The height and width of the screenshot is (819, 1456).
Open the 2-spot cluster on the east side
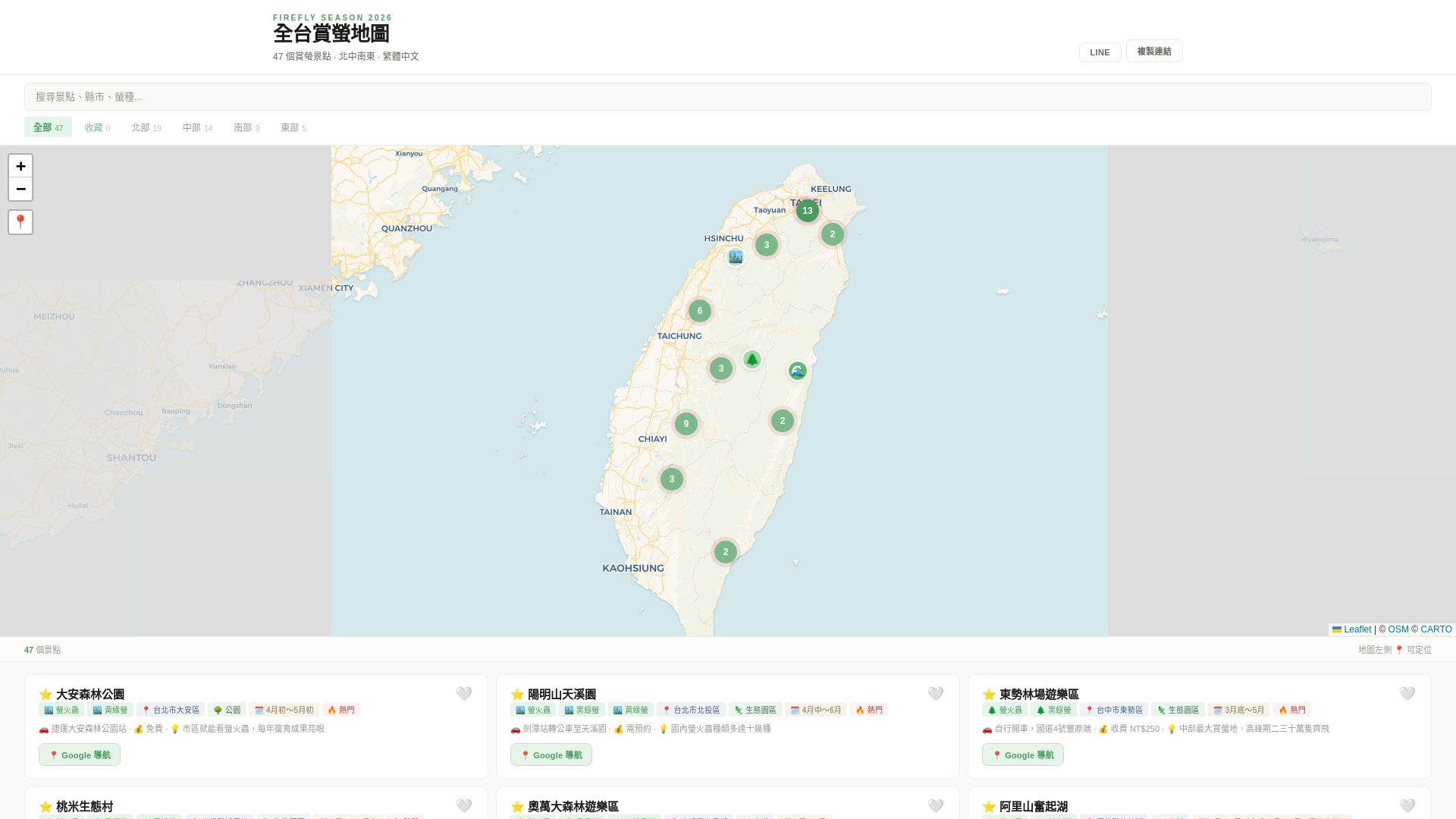point(783,421)
